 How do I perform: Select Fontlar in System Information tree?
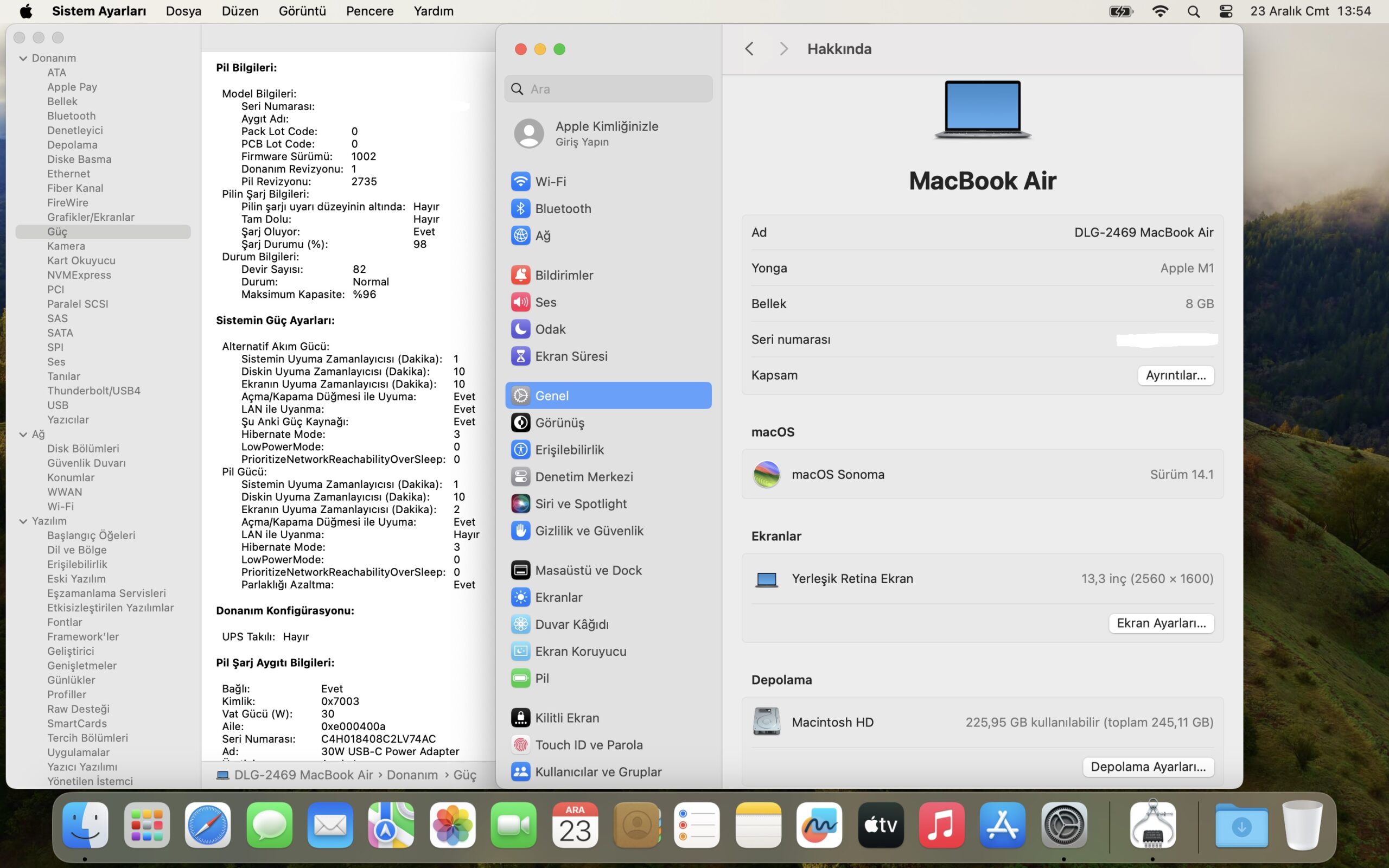[x=65, y=622]
